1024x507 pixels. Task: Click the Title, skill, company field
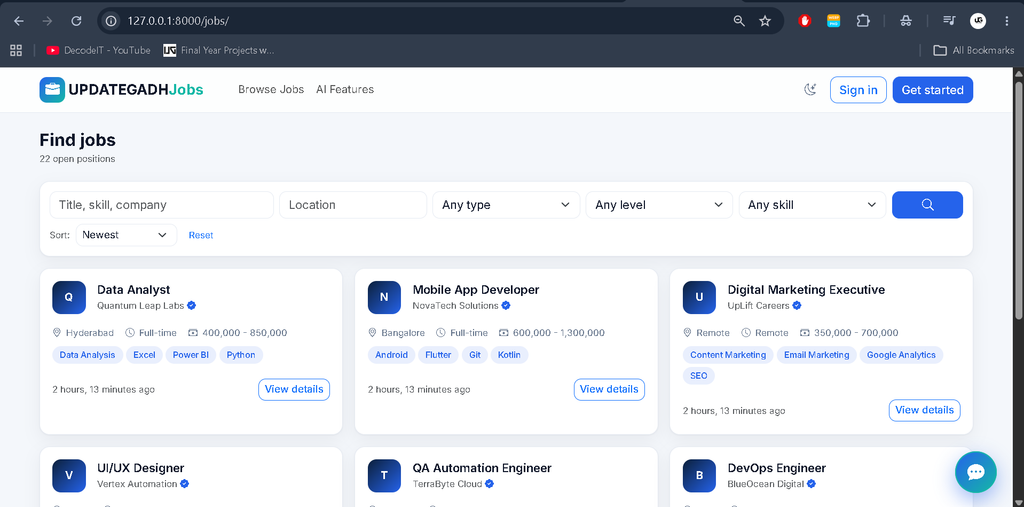(161, 204)
